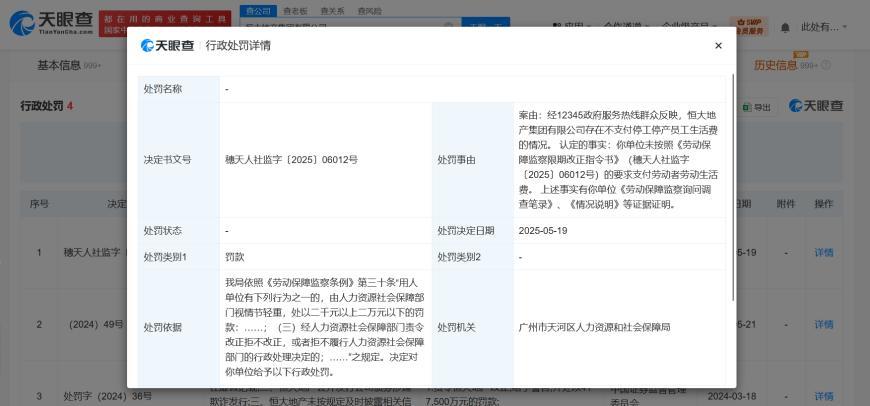Click the 处罚事由 label
This screenshot has width=870, height=406.
tap(456, 160)
